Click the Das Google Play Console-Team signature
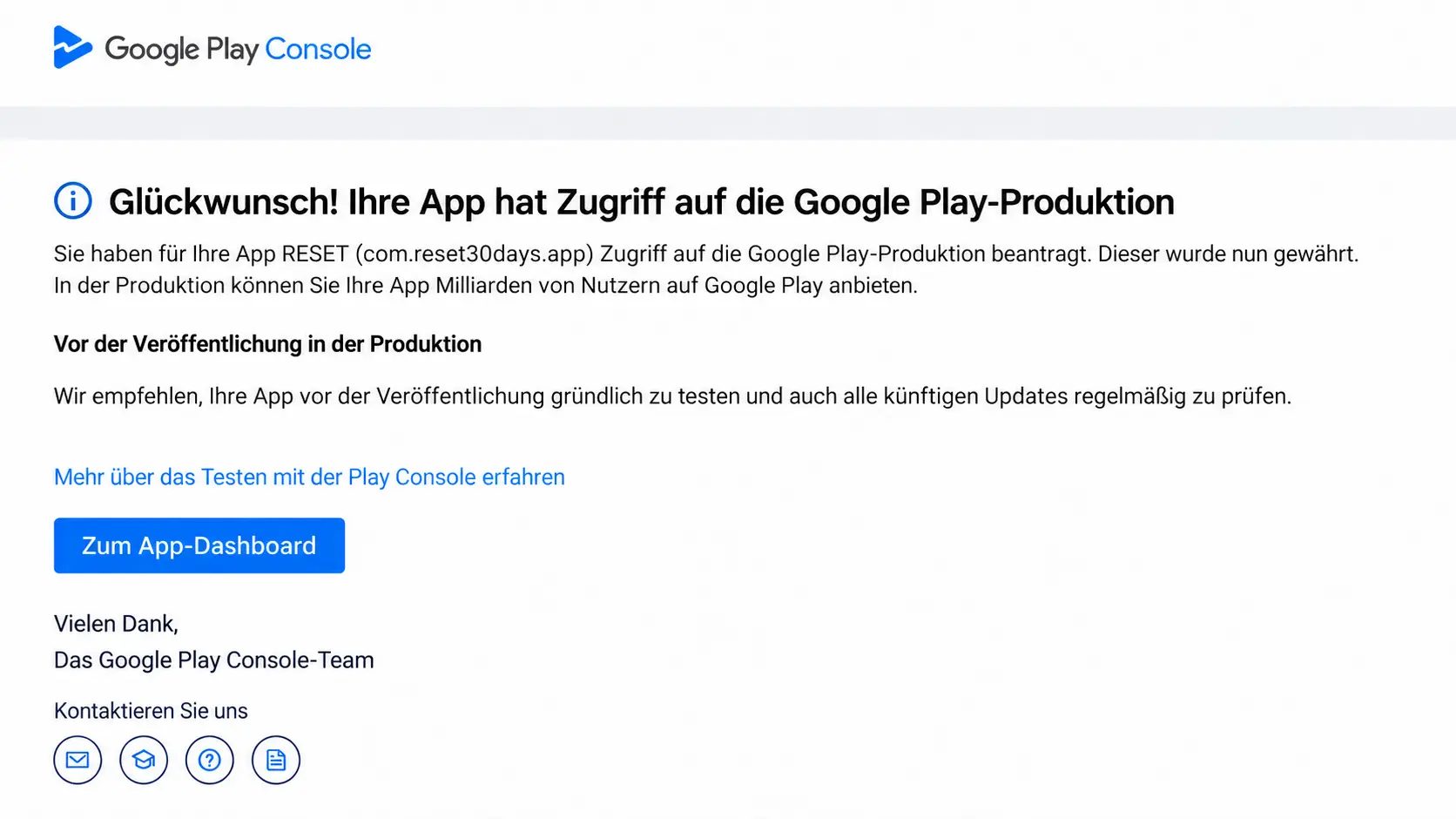The height and width of the screenshot is (819, 1456). 214,660
